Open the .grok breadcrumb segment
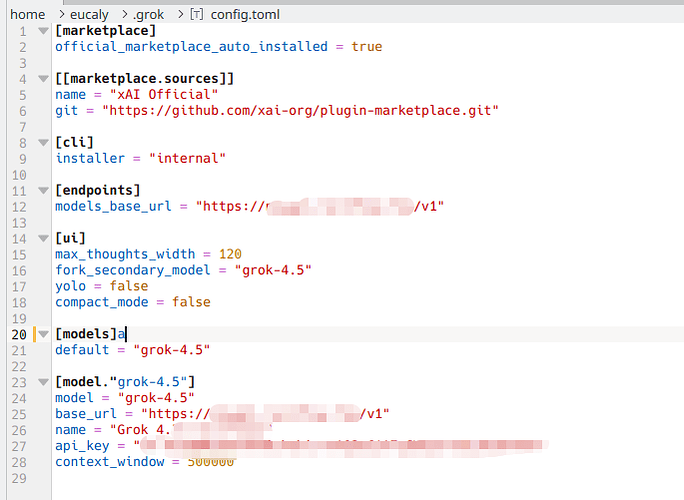The height and width of the screenshot is (500, 684). click(x=148, y=15)
